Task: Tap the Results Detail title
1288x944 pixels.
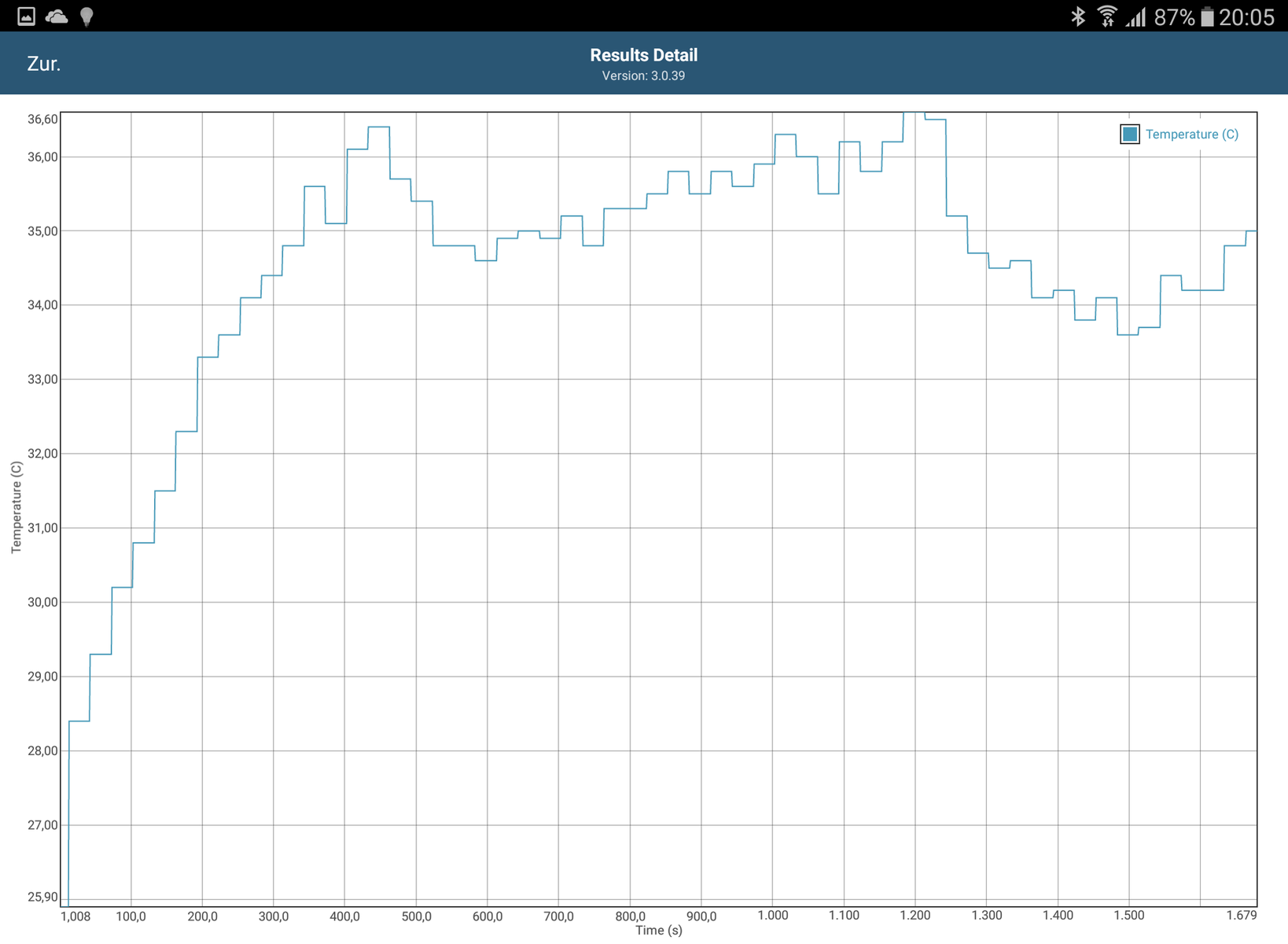Action: pos(644,55)
